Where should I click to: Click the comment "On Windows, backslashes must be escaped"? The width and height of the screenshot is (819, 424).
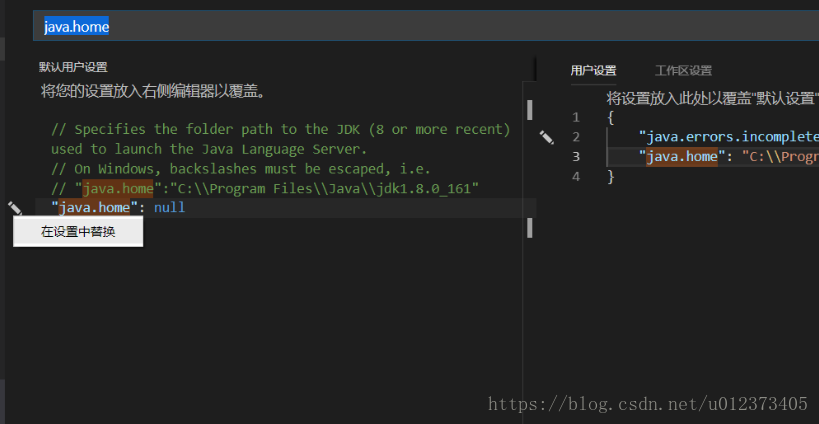coord(241,169)
